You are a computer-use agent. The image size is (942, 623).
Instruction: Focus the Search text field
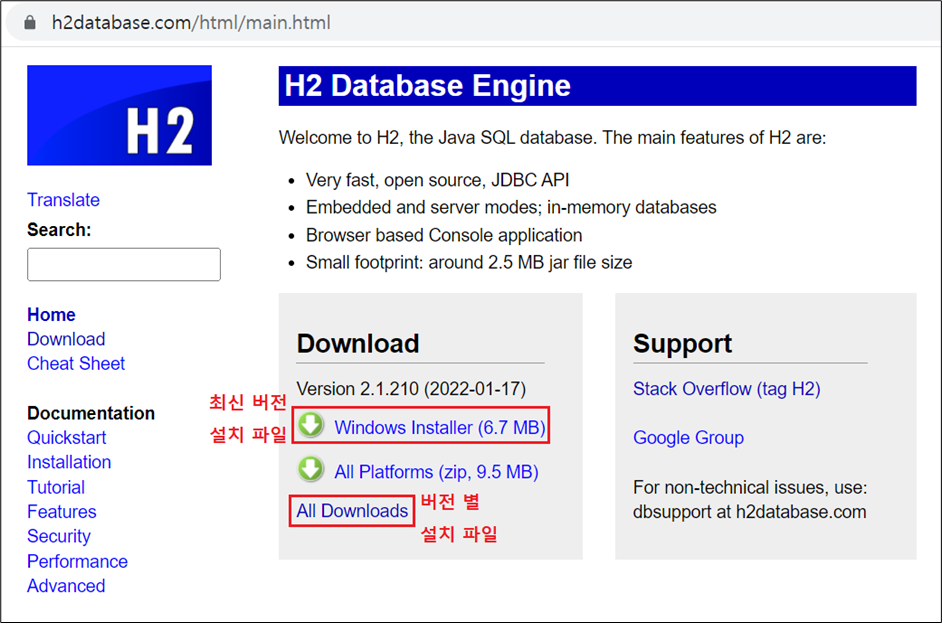[x=124, y=264]
